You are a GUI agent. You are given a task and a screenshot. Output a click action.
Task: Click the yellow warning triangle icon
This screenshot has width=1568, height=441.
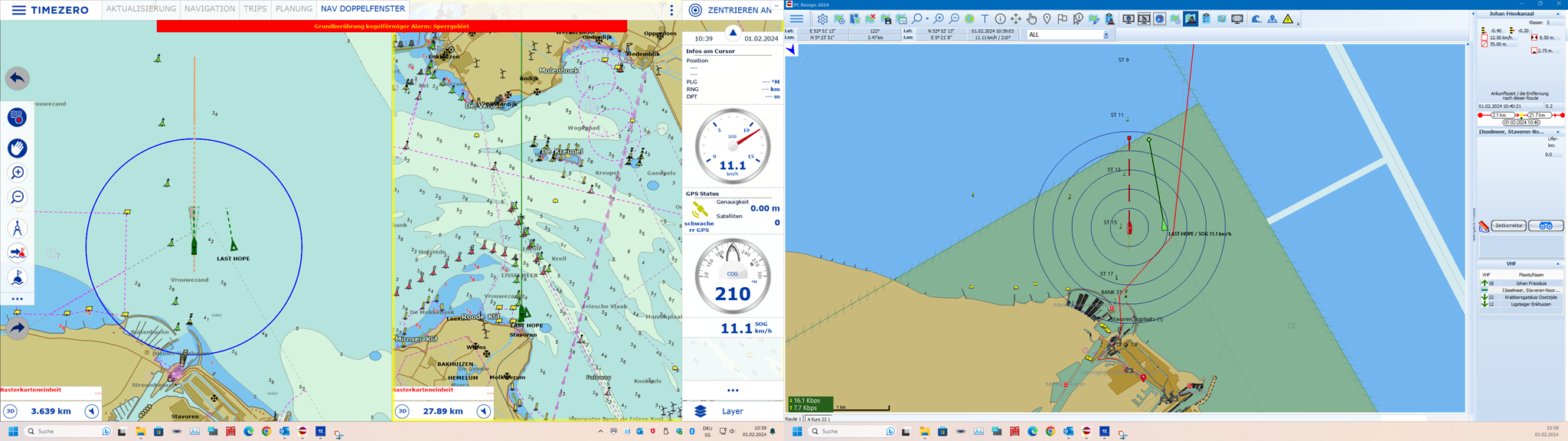pos(1288,19)
